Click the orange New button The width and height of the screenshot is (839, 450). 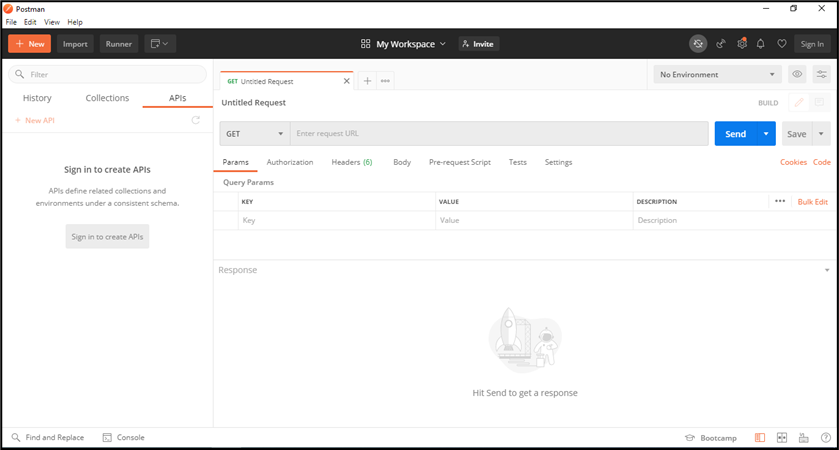click(x=29, y=44)
